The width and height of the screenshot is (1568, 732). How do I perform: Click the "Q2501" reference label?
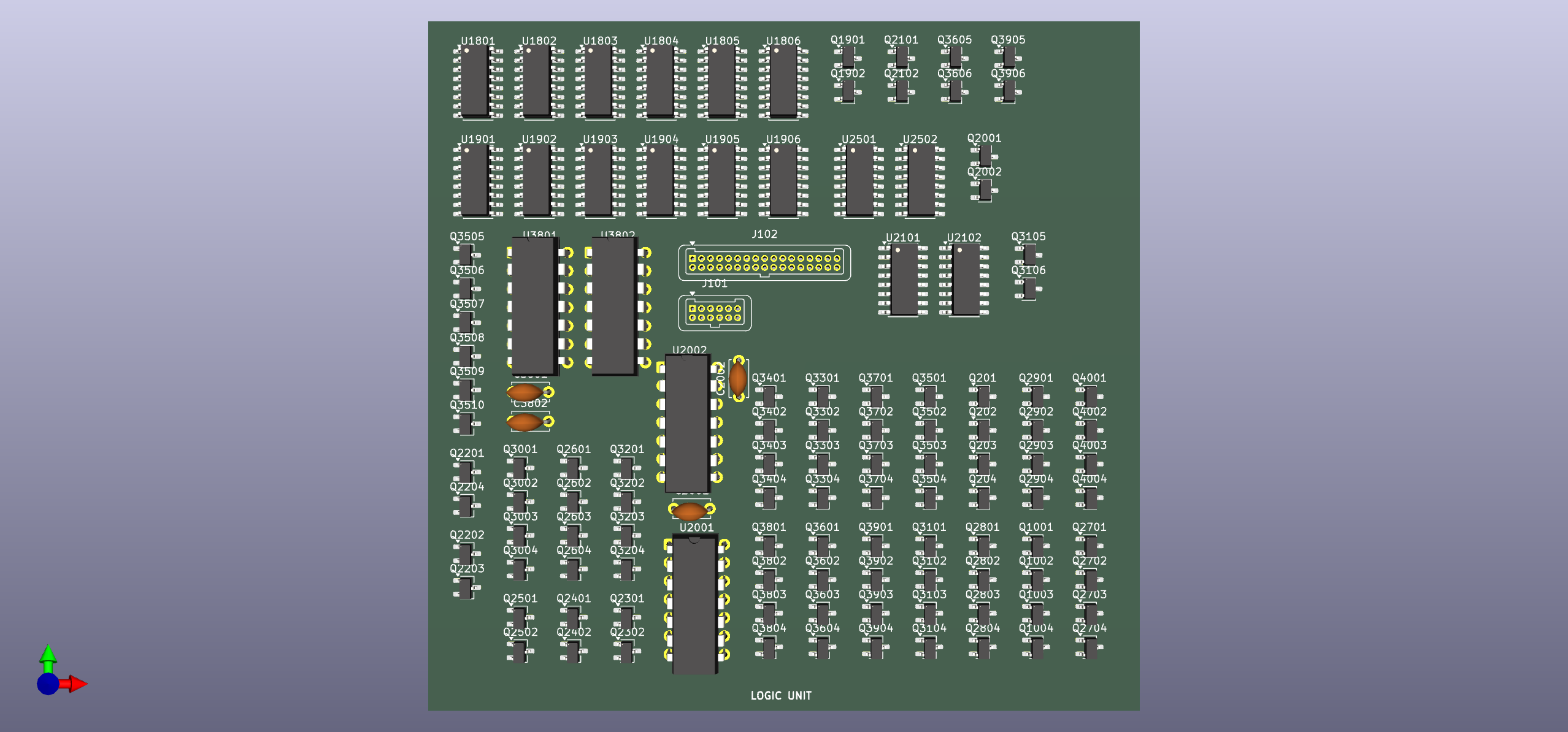coord(520,598)
